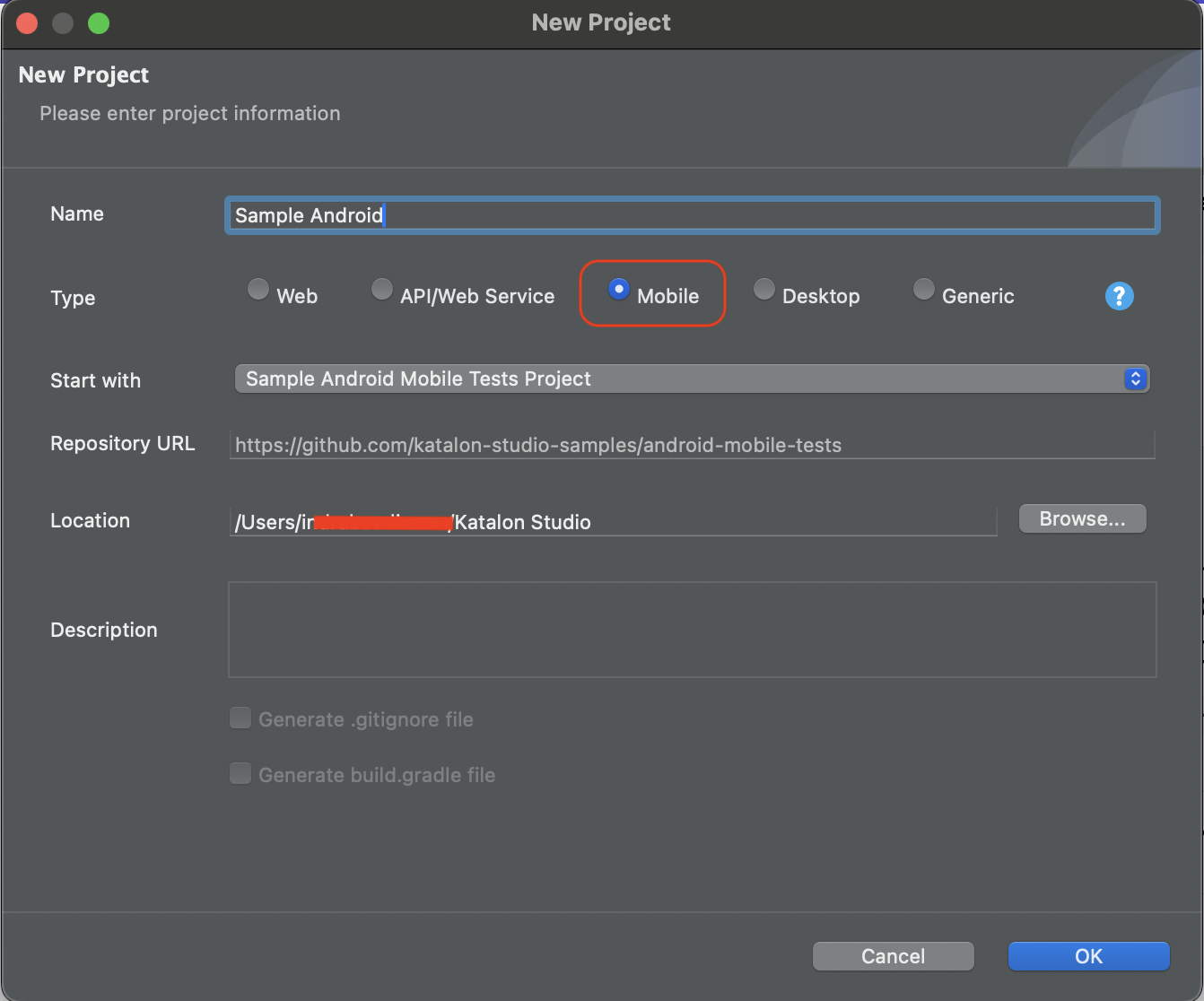Click the Location path field
This screenshot has height=1001, width=1204.
(613, 522)
